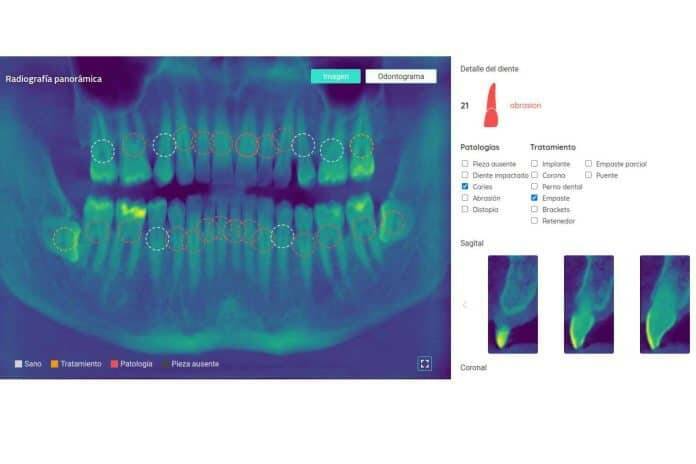Click the previous arrow beside sagittal images
The width and height of the screenshot is (696, 464).
click(x=464, y=304)
